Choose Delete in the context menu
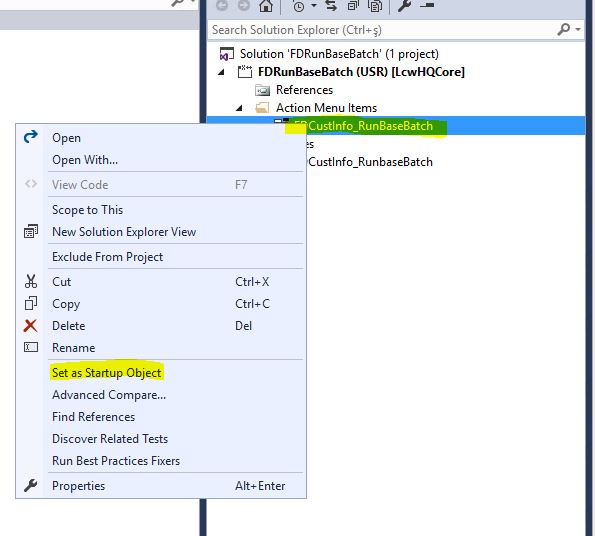 (x=69, y=325)
